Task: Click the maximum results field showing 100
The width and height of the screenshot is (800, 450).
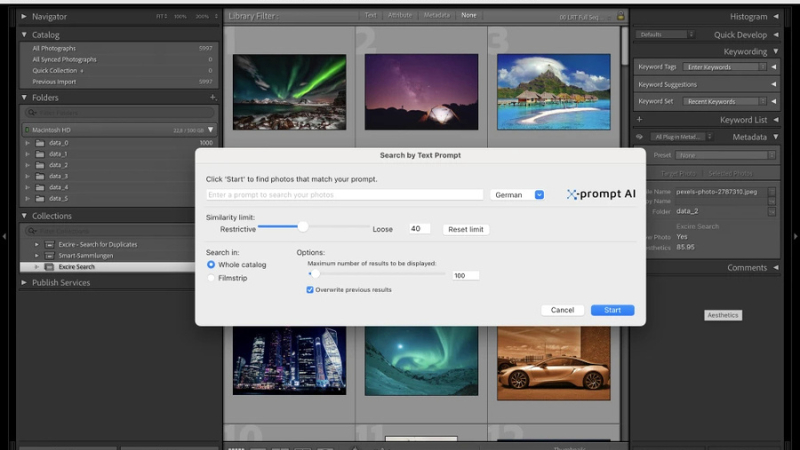Action: pyautogui.click(x=465, y=276)
